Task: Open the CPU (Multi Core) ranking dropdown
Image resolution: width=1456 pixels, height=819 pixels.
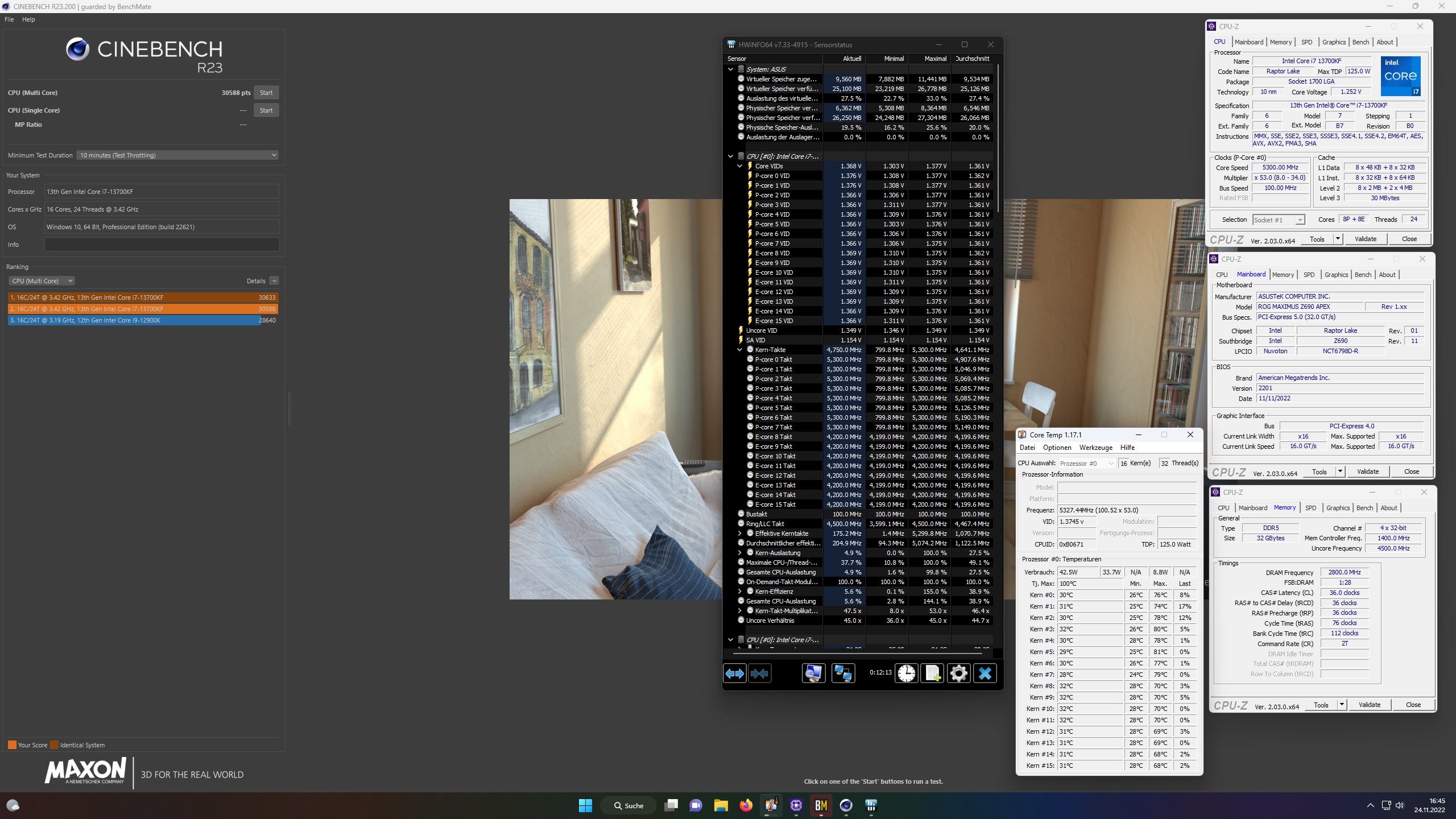Action: point(42,281)
